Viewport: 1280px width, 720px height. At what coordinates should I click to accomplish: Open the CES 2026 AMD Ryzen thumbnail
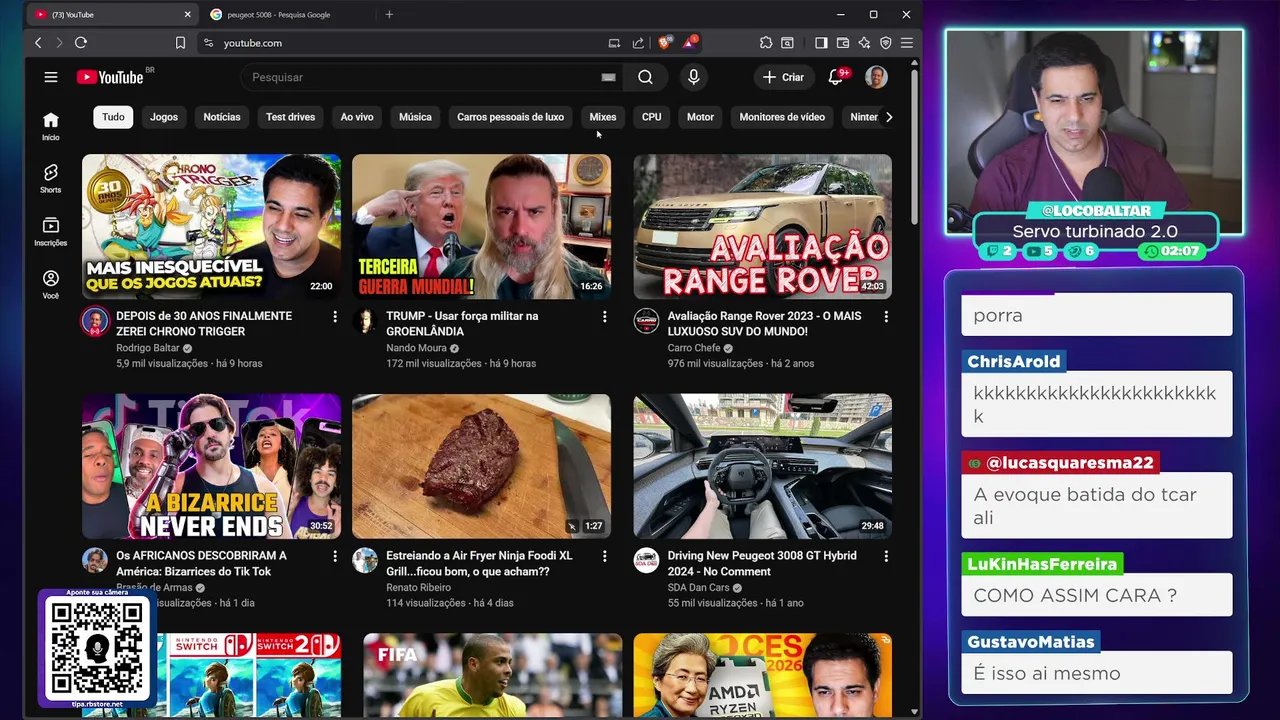coord(762,675)
